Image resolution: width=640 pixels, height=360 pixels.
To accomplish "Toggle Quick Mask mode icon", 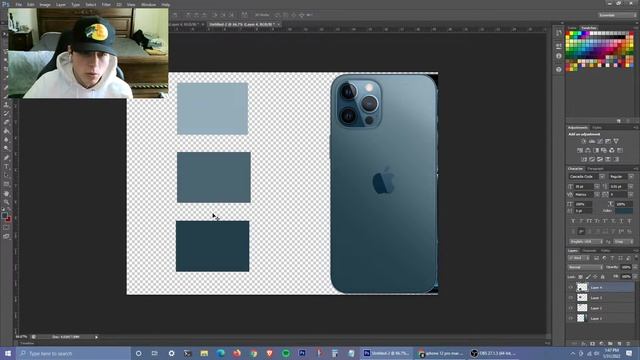I will 6,228.
